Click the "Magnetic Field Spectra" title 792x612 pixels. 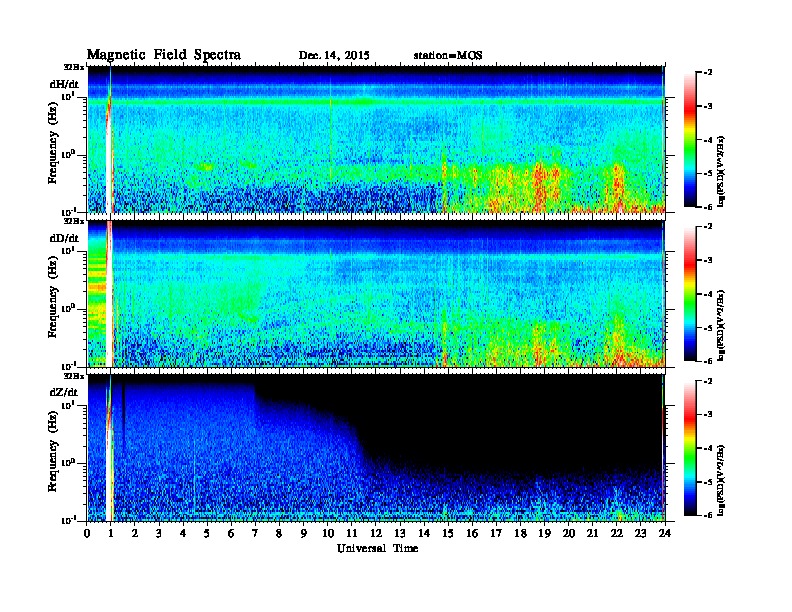[x=164, y=55]
